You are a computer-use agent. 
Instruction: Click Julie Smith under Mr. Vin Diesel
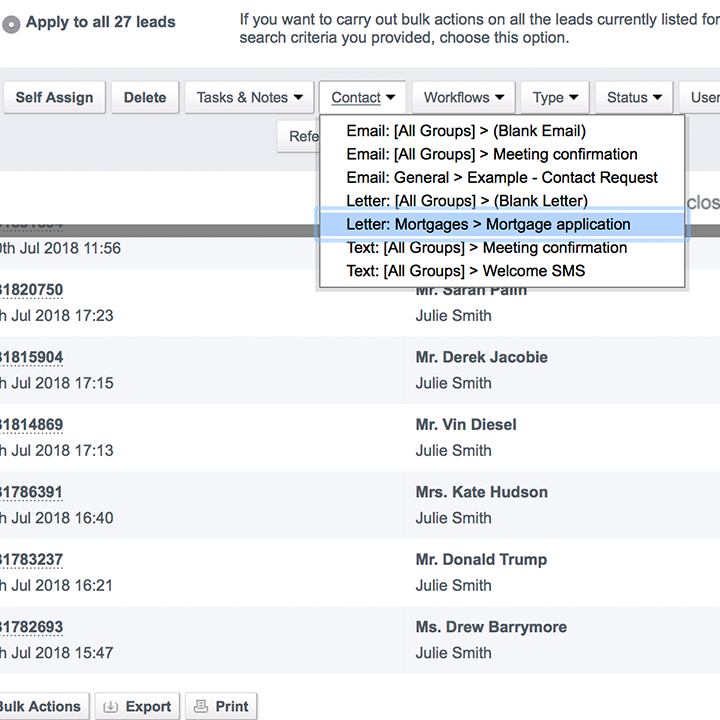(x=454, y=450)
